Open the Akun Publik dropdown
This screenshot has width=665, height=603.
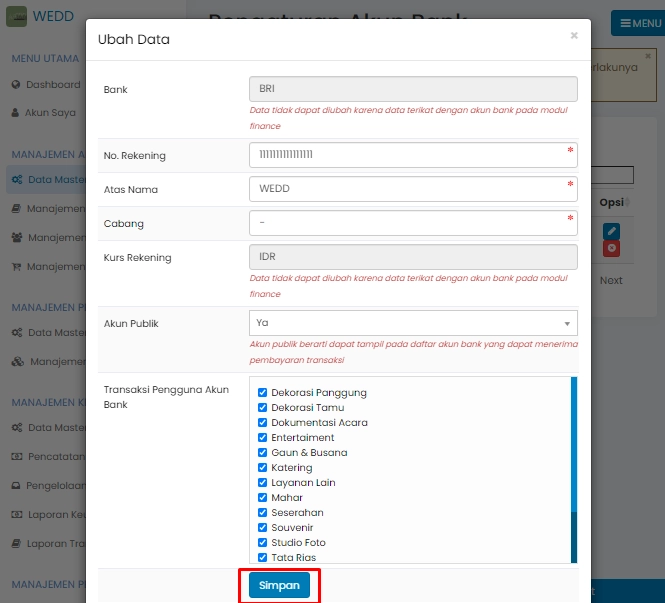tap(412, 323)
